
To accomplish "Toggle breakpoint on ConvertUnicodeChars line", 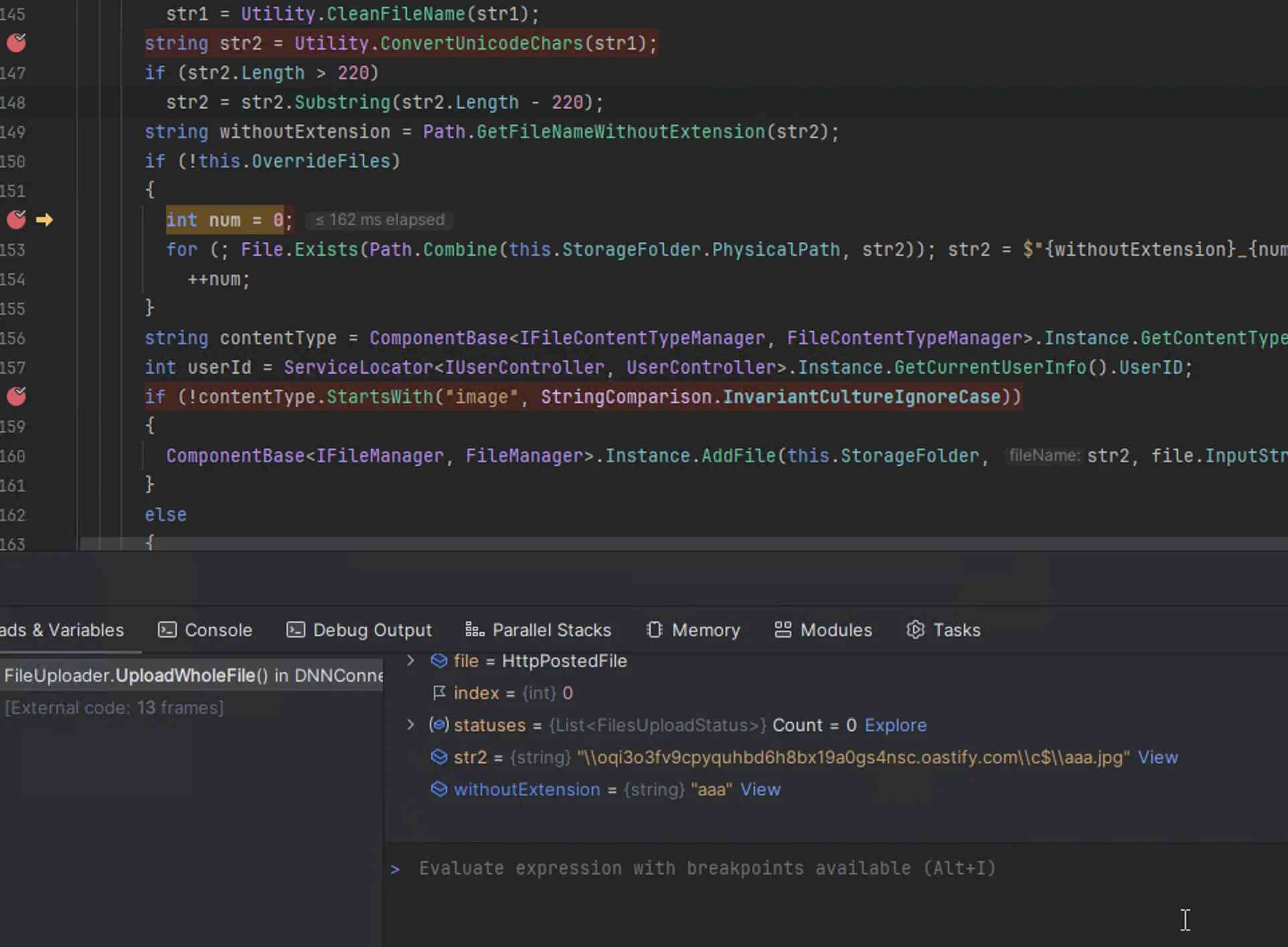I will click(x=16, y=44).
